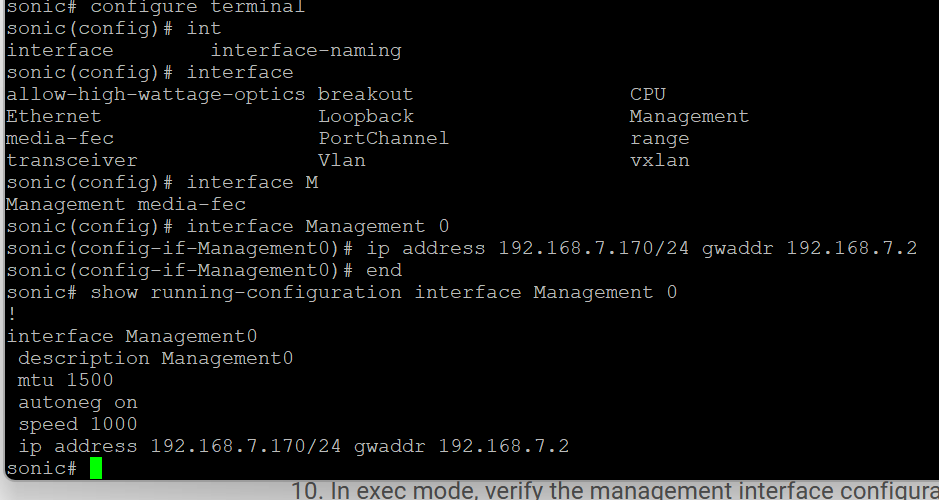The width and height of the screenshot is (939, 500).
Task: Click the "show running-configuration" command text
Action: [246, 292]
